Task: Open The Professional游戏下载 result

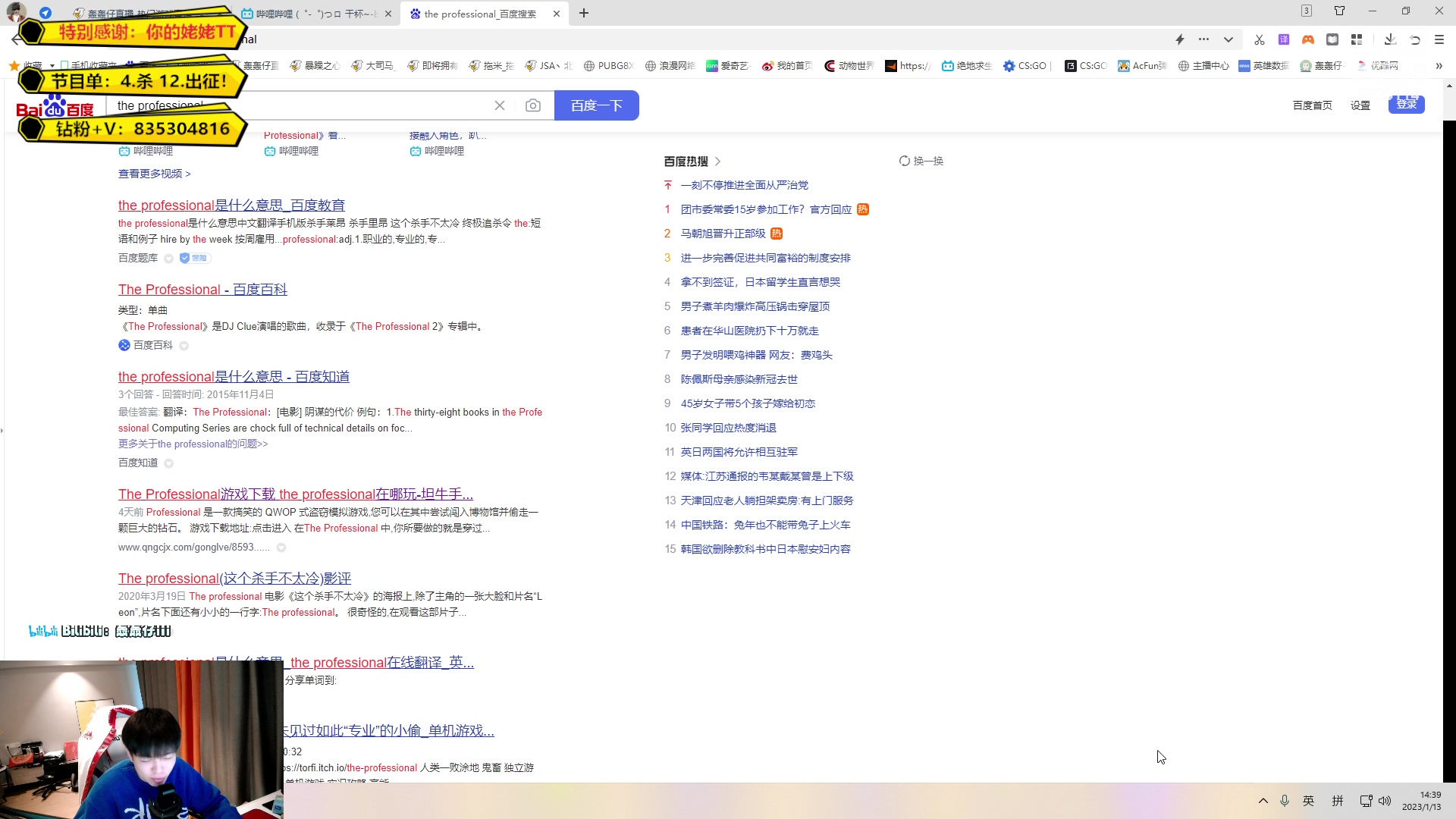Action: [296, 494]
